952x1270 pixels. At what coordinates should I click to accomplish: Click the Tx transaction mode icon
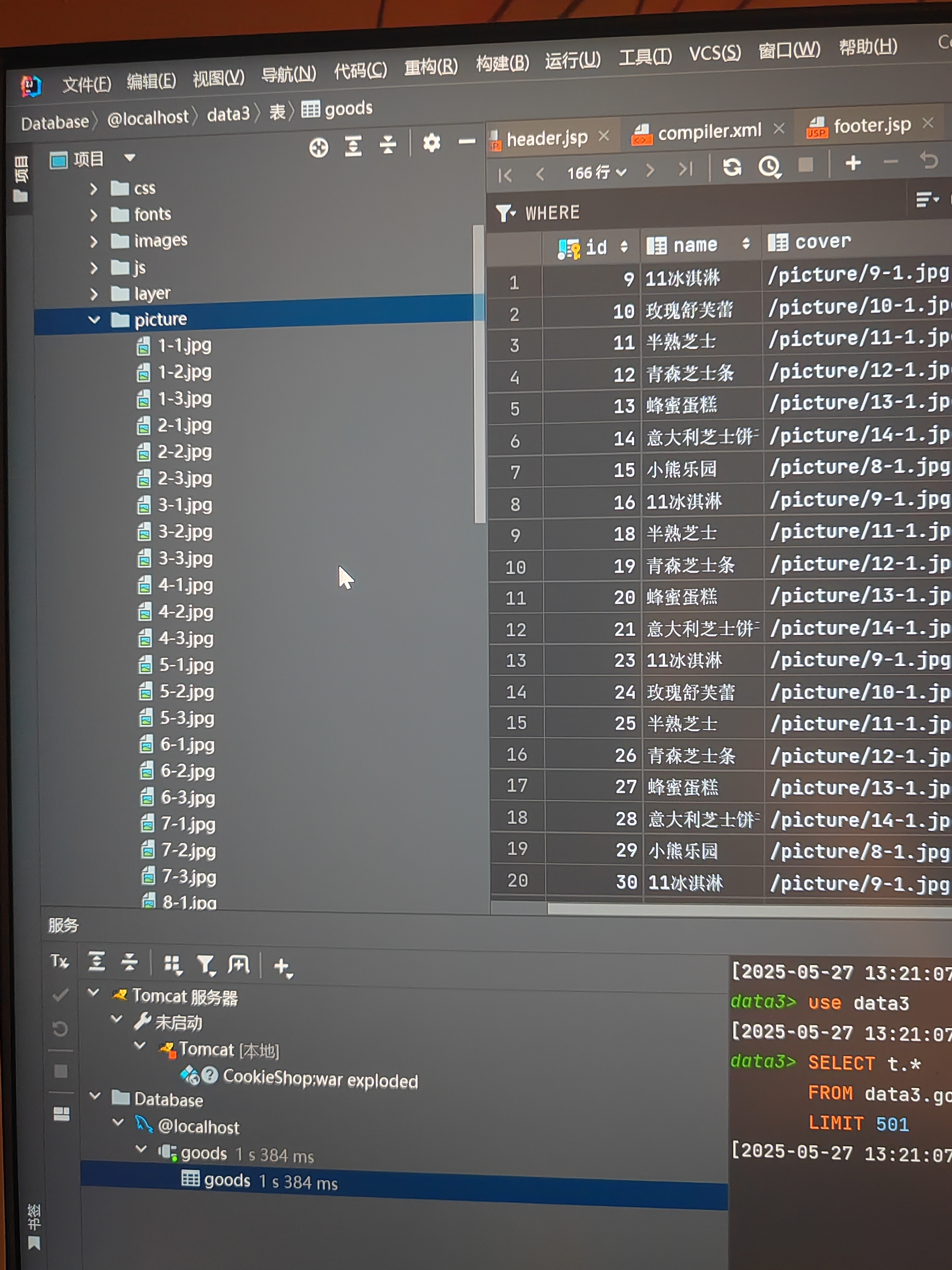coord(60,961)
